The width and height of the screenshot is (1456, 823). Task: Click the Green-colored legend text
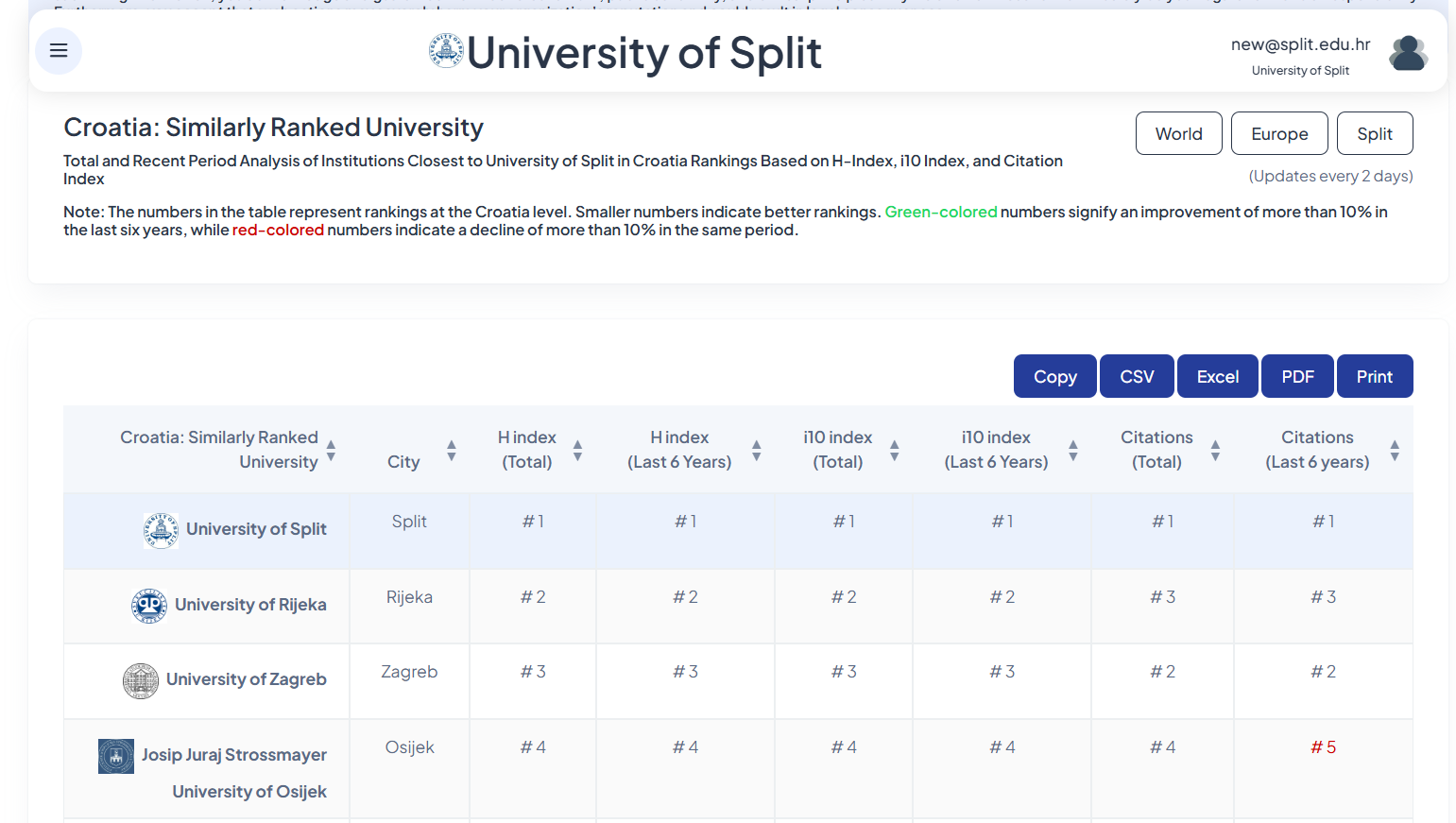[941, 212]
